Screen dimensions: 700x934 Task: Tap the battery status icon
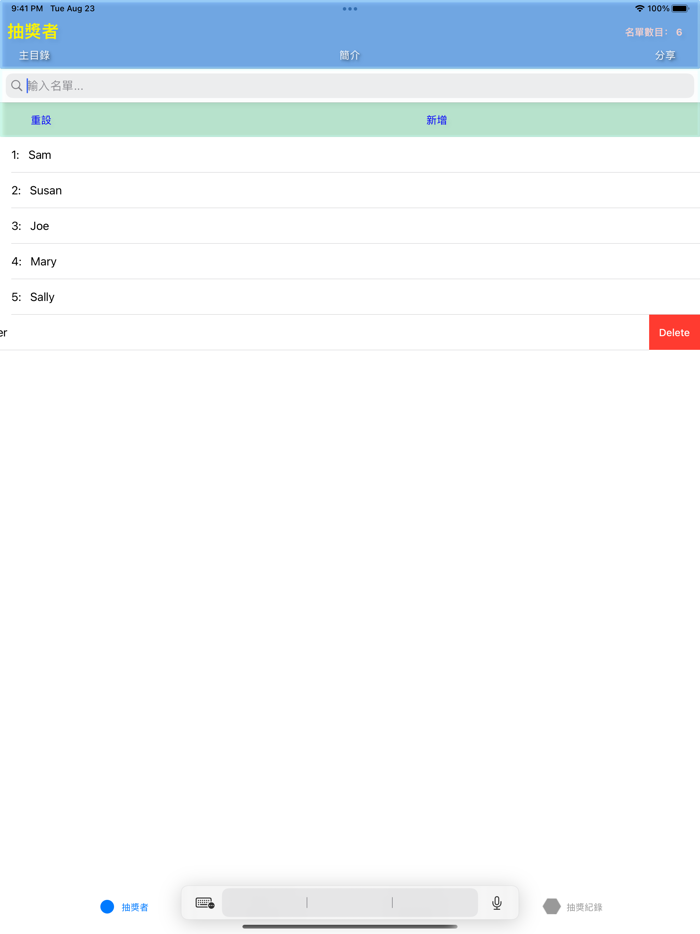(x=681, y=8)
